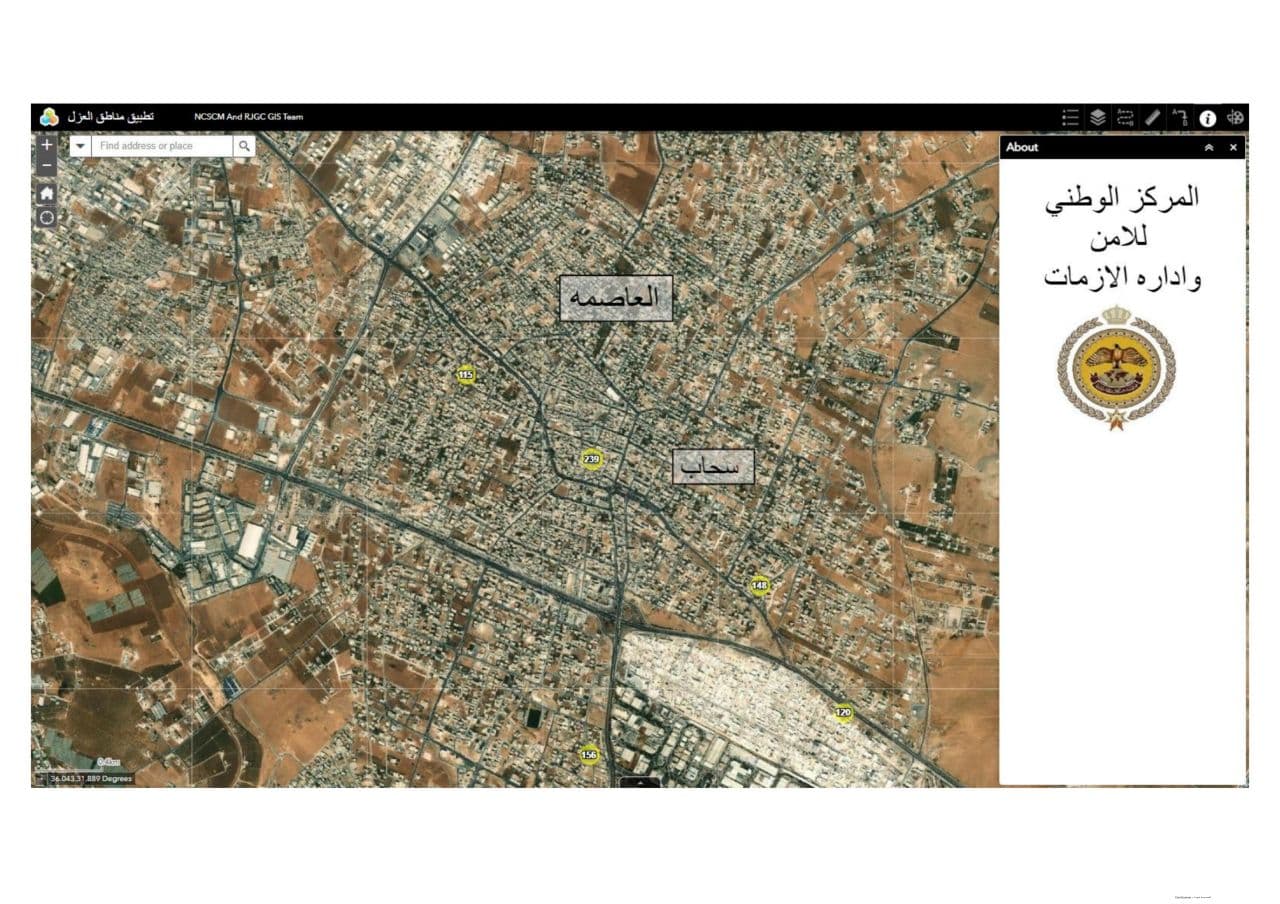Return to default home extent
Viewport: 1280px width, 904px height.
(47, 193)
